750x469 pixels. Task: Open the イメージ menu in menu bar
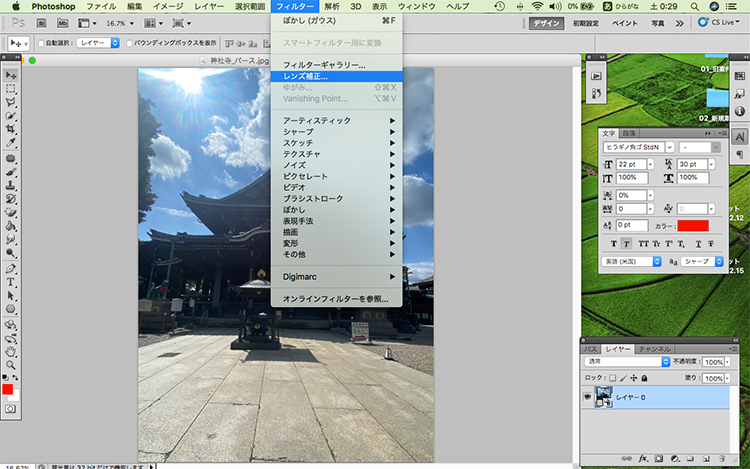coord(168,6)
